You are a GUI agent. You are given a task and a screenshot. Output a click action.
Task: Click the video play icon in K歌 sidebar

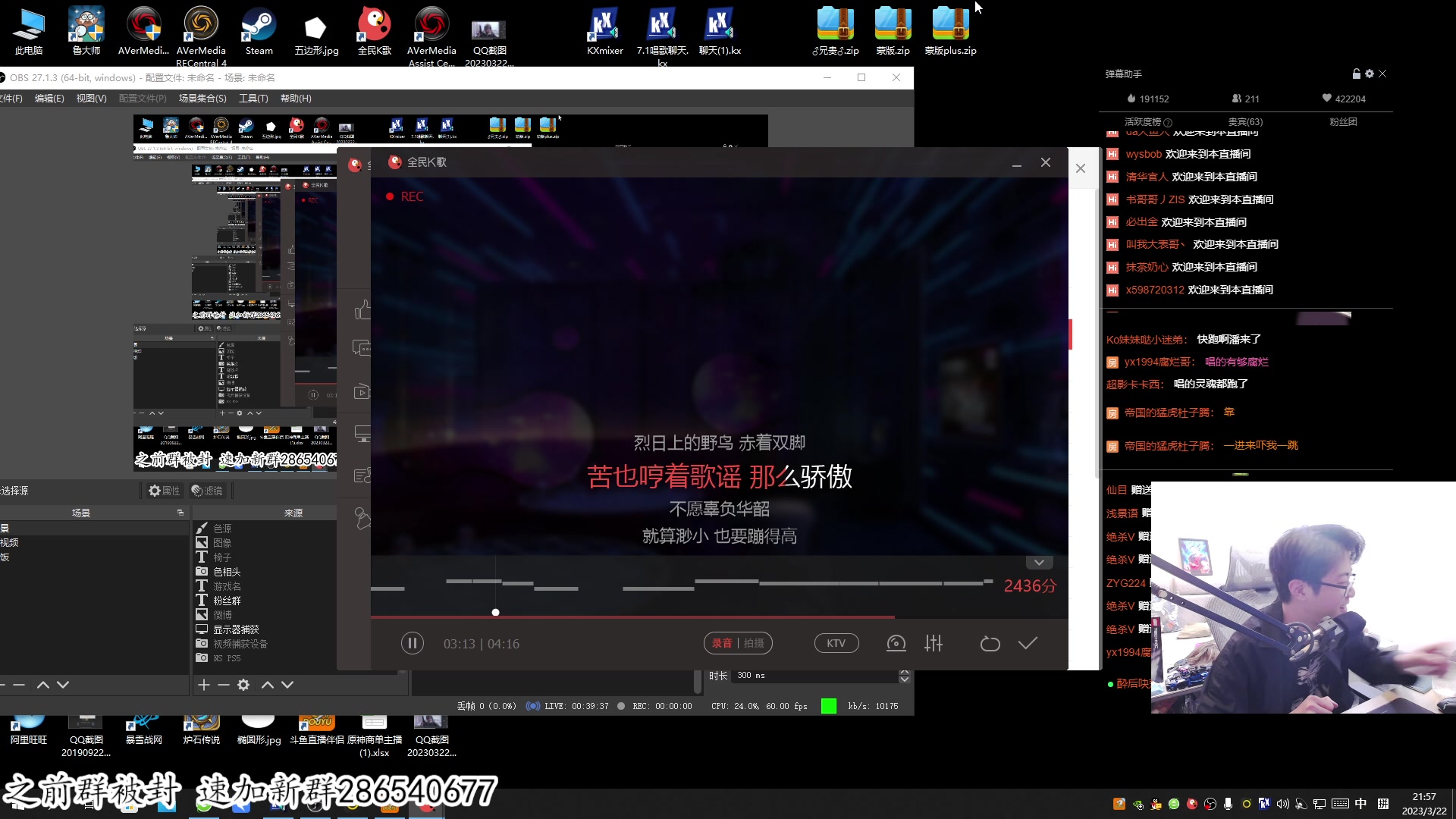(x=362, y=392)
